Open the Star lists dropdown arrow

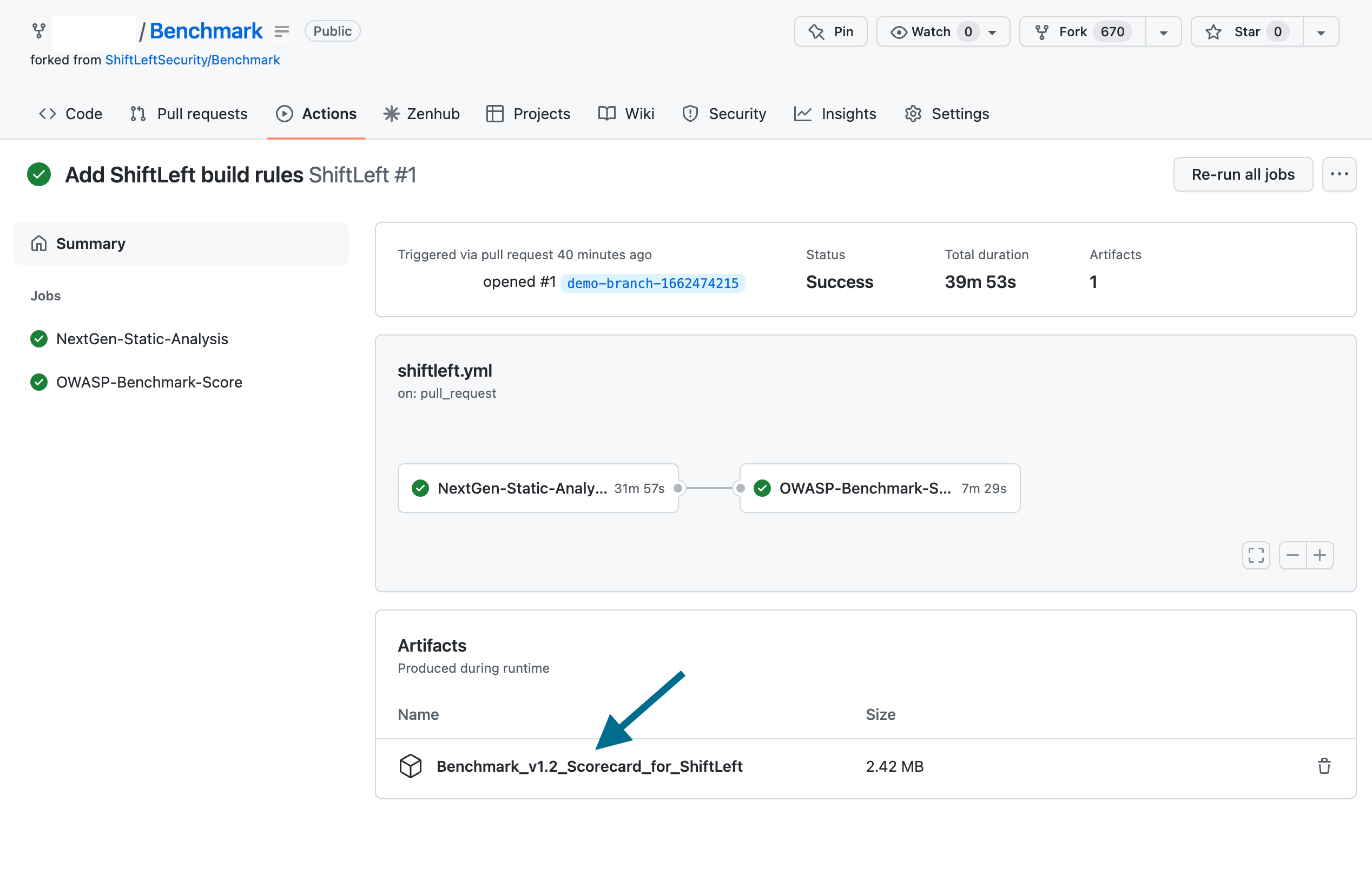click(1321, 32)
